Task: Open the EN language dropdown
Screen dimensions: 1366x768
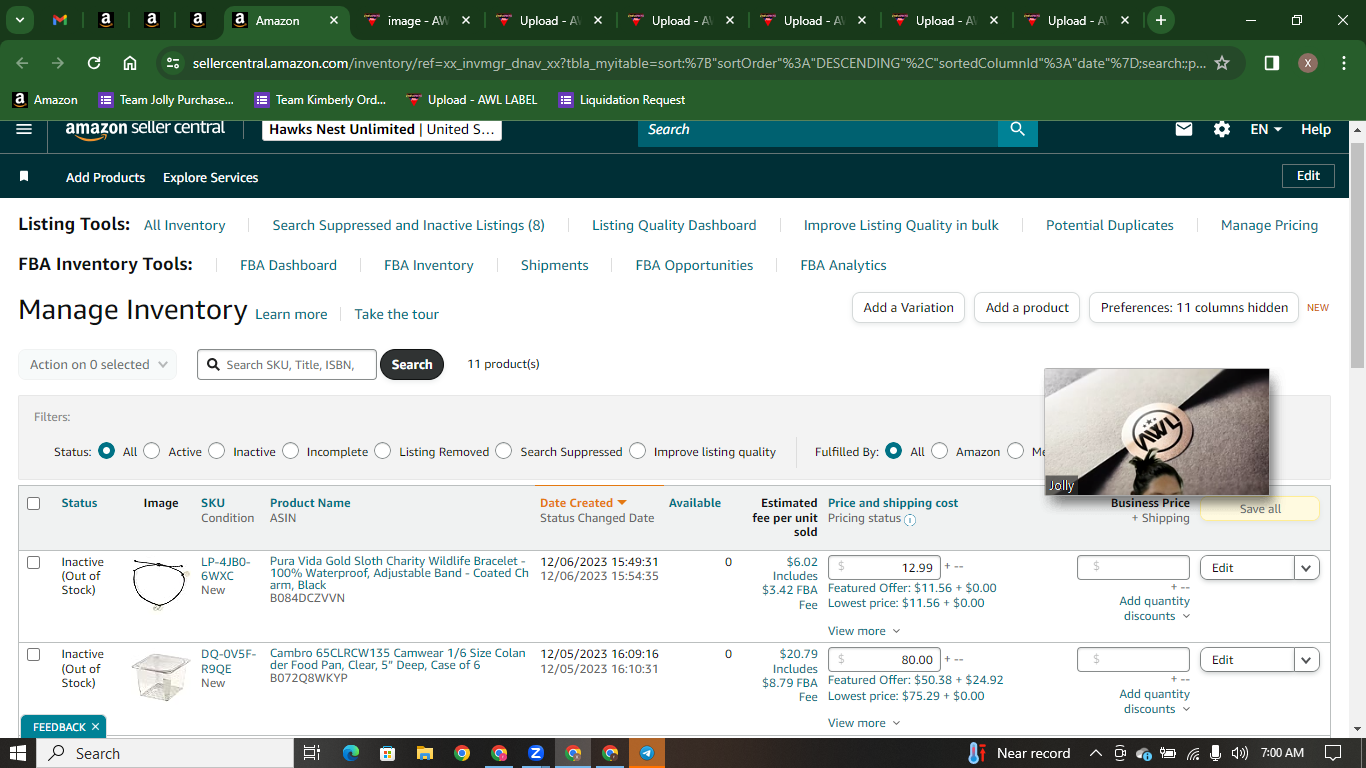Action: (x=1266, y=129)
